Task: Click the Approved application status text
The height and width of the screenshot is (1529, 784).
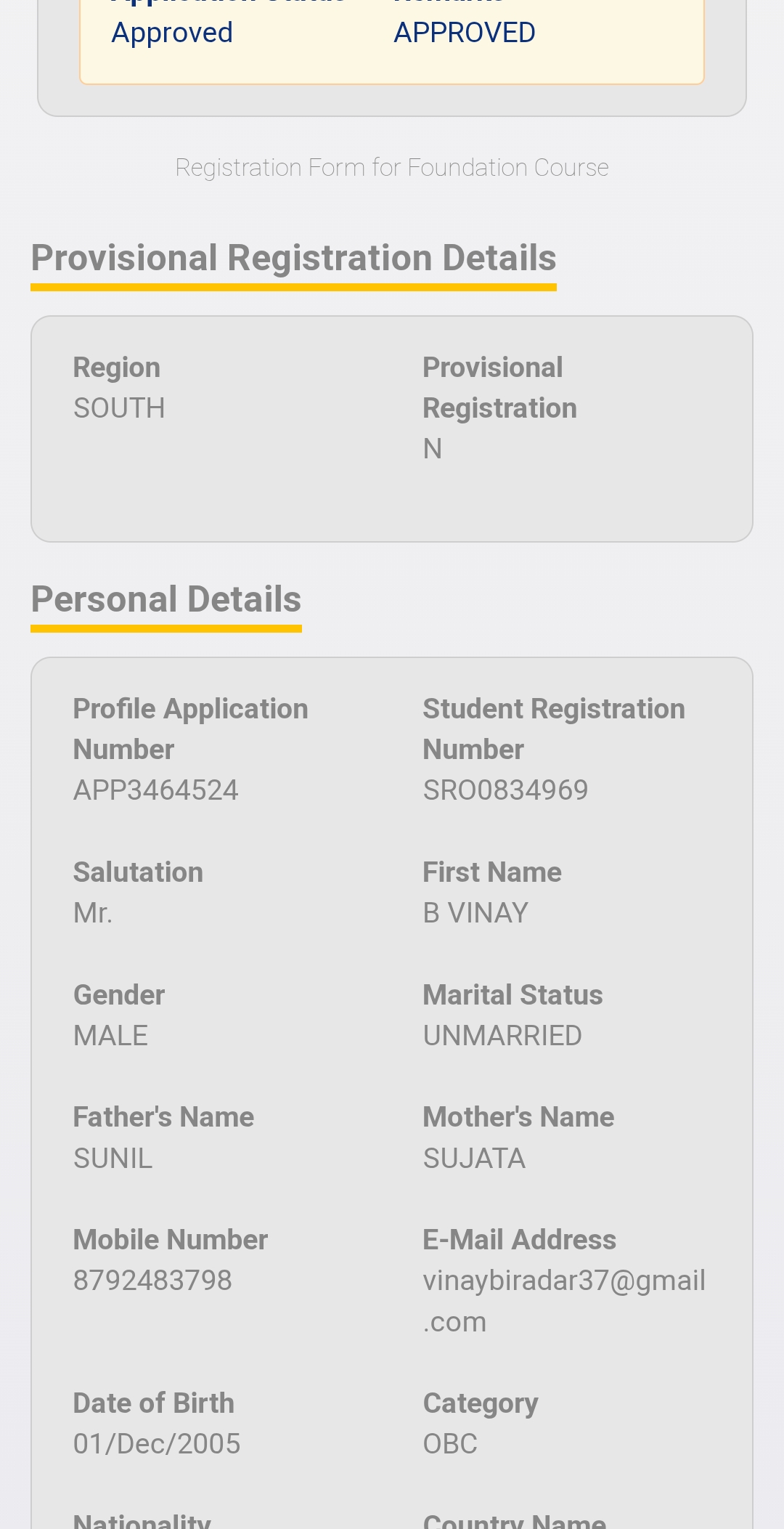Action: pos(172,33)
